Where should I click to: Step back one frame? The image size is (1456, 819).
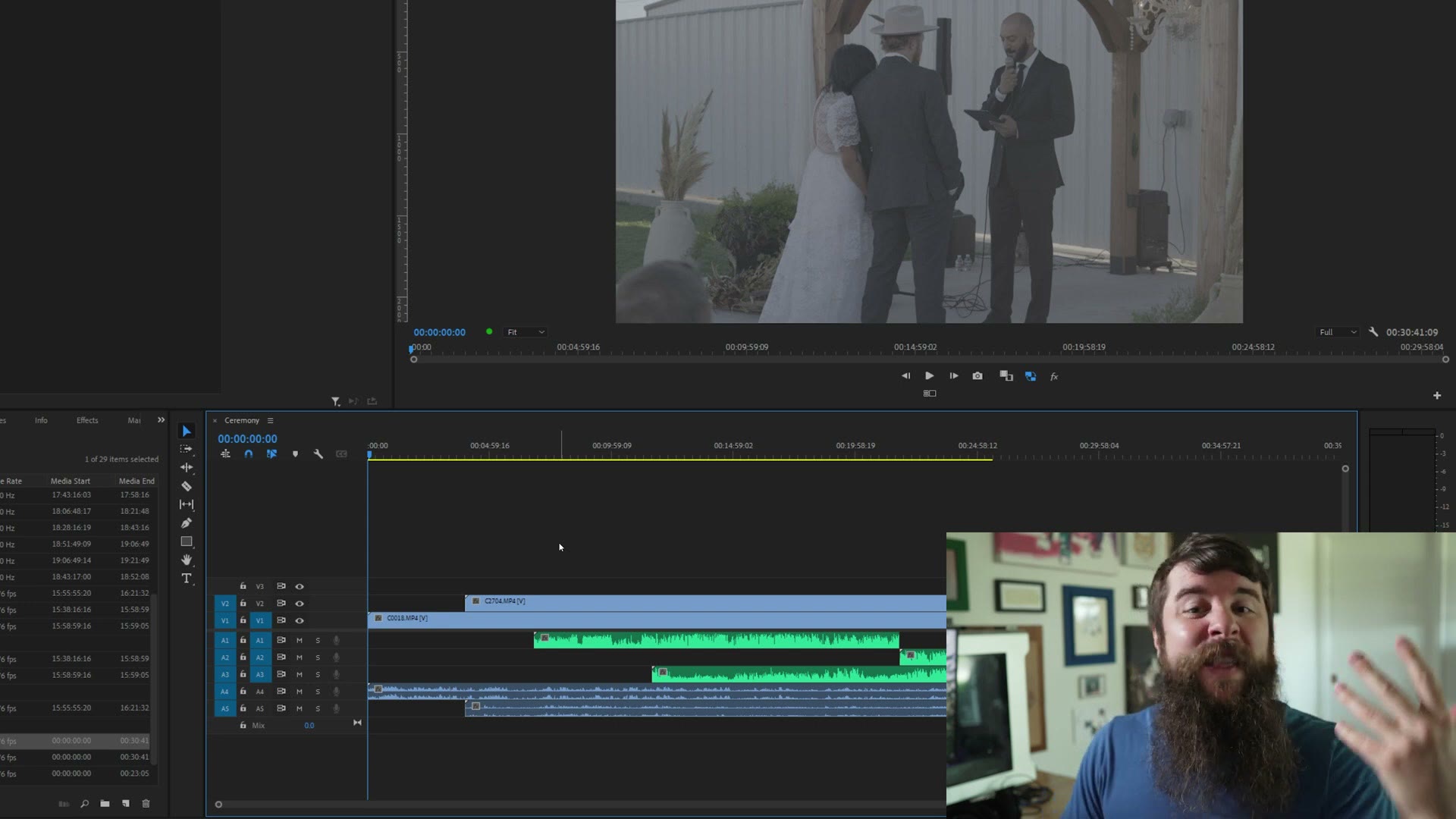pyautogui.click(x=905, y=376)
